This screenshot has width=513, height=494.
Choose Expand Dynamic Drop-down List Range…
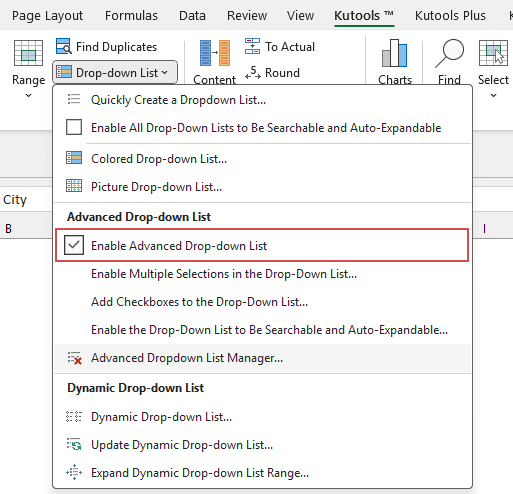(263, 473)
